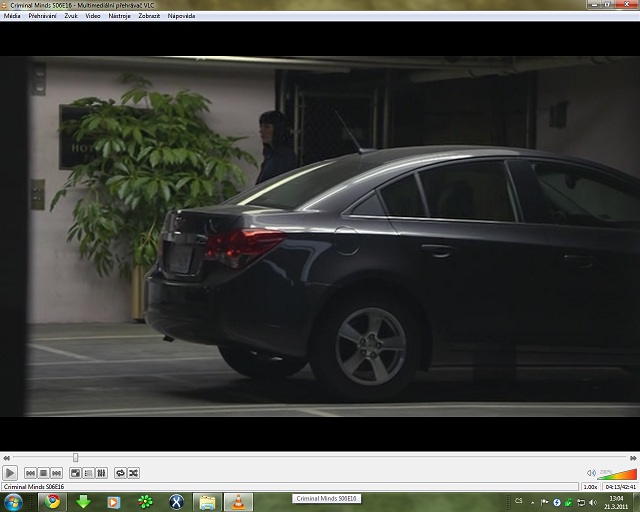Open ICQ green flower icon on taskbar
Image resolution: width=640 pixels, height=512 pixels.
[145, 502]
